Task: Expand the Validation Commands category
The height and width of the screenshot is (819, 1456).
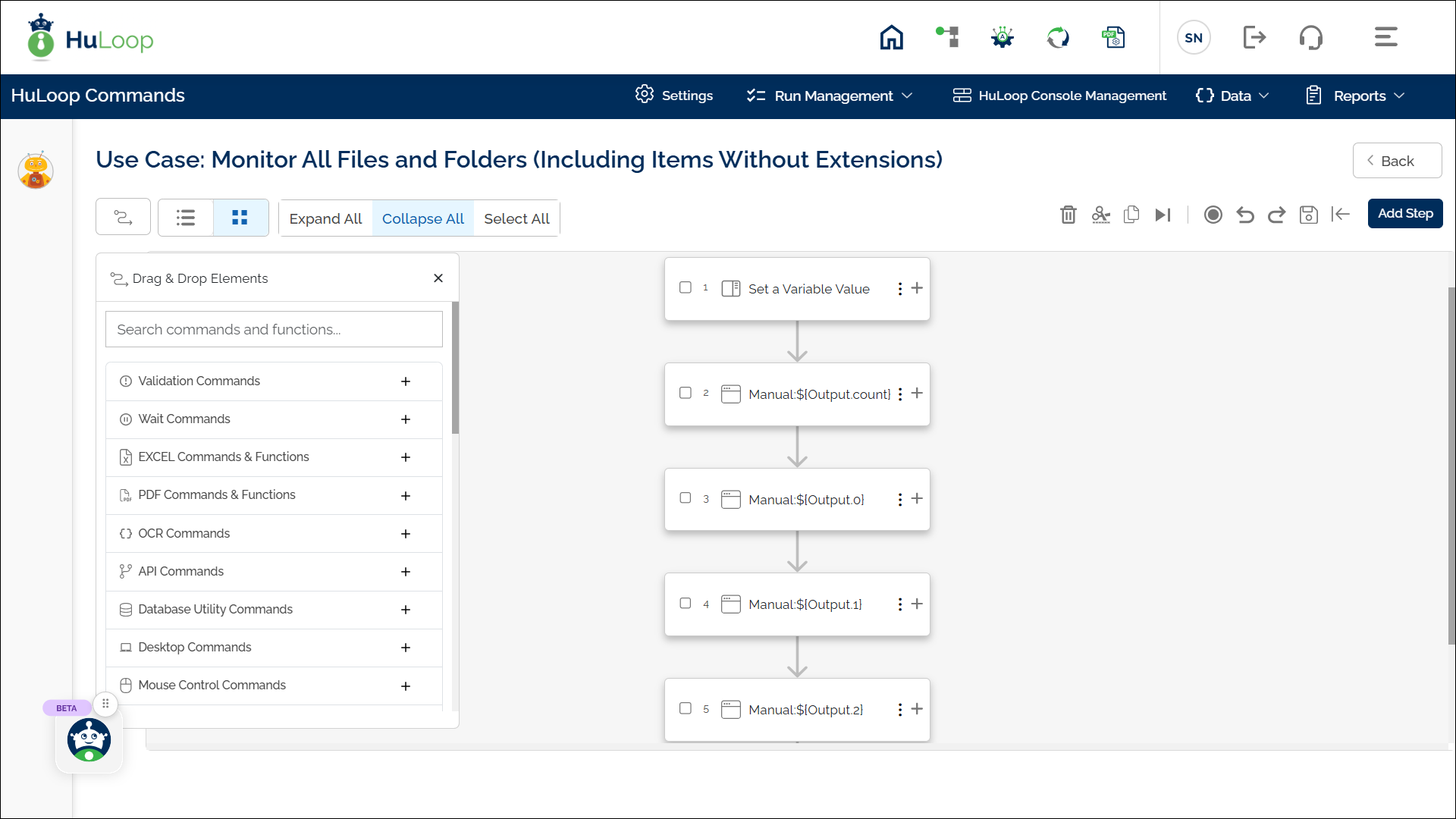Action: 406,381
